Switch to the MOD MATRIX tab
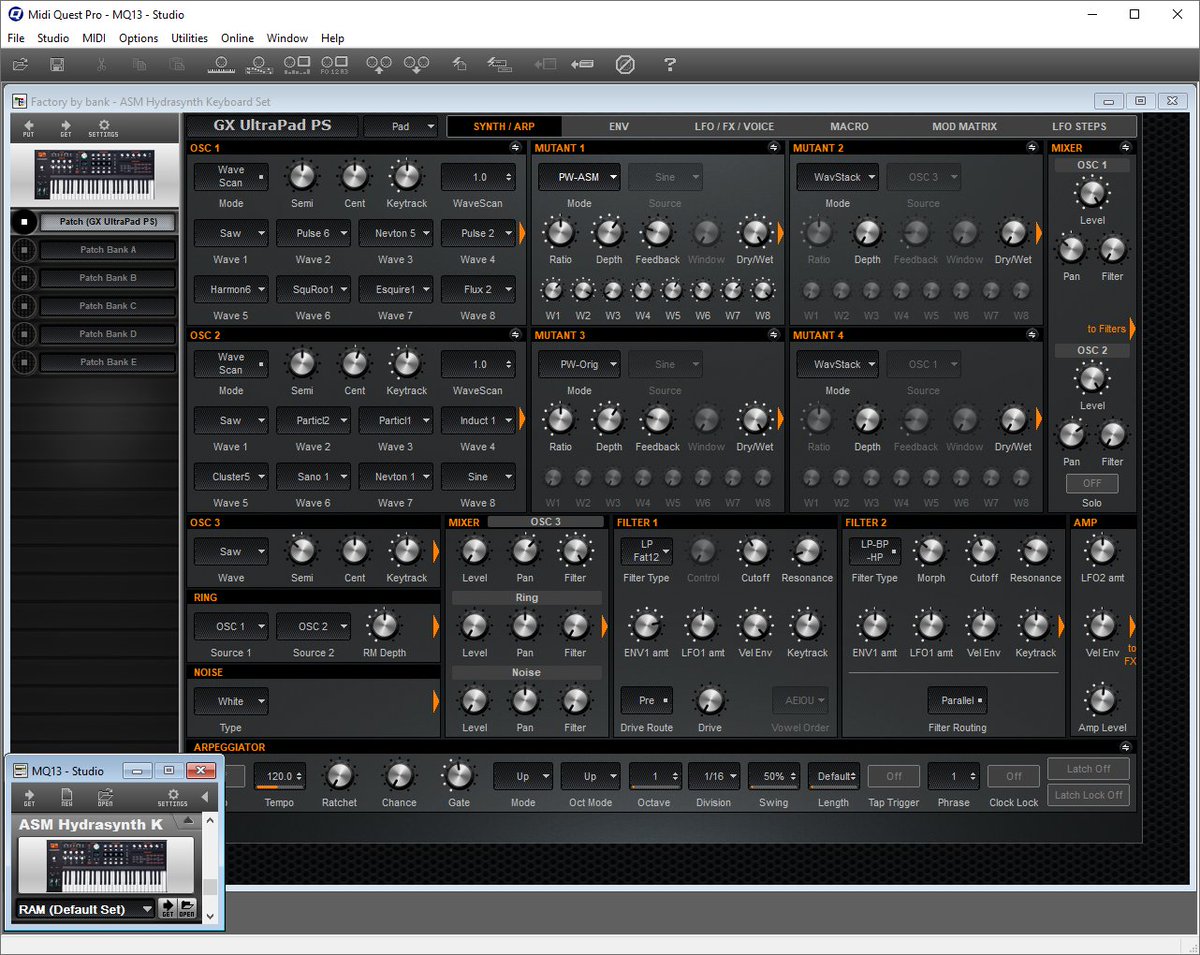 point(964,127)
